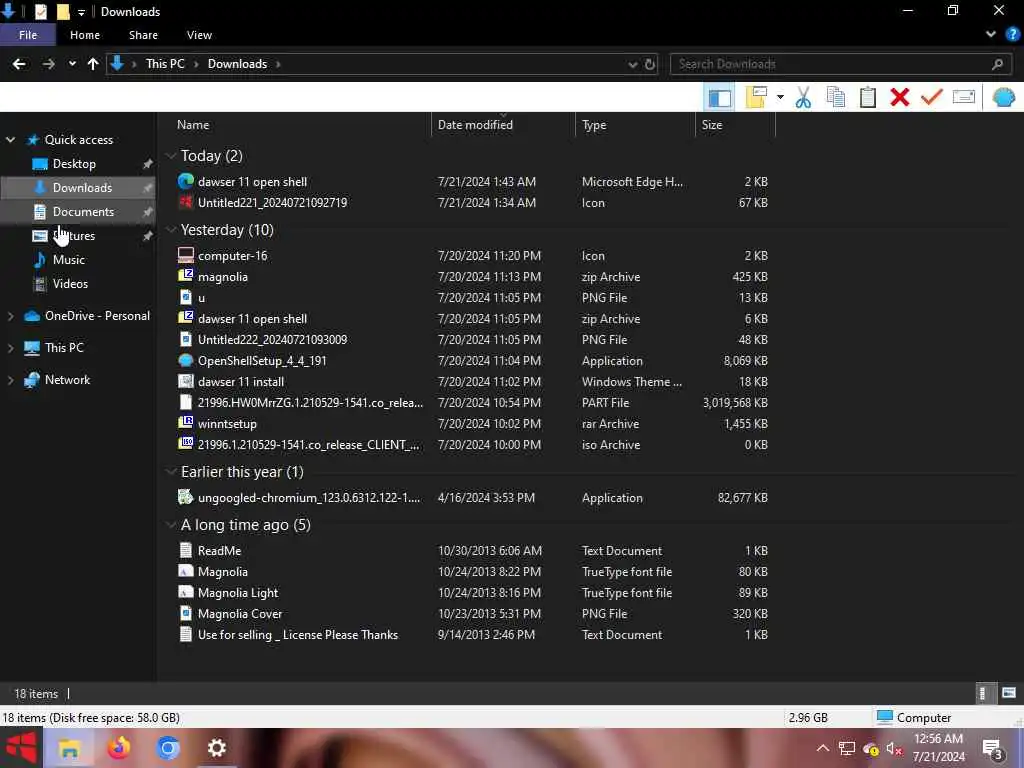Image resolution: width=1024 pixels, height=768 pixels.
Task: Click Downloads in the address breadcrumb
Action: (x=237, y=64)
